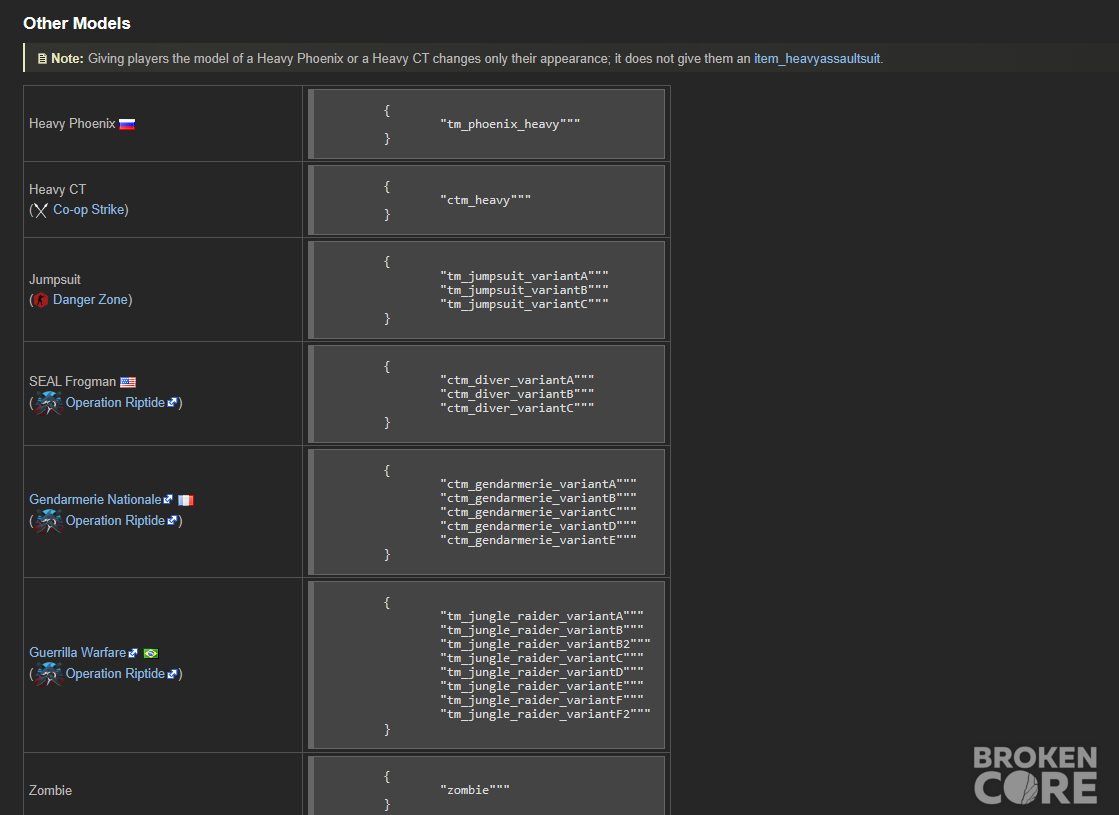Open Operation Riptide link under Guerrilla Warfare

point(116,673)
